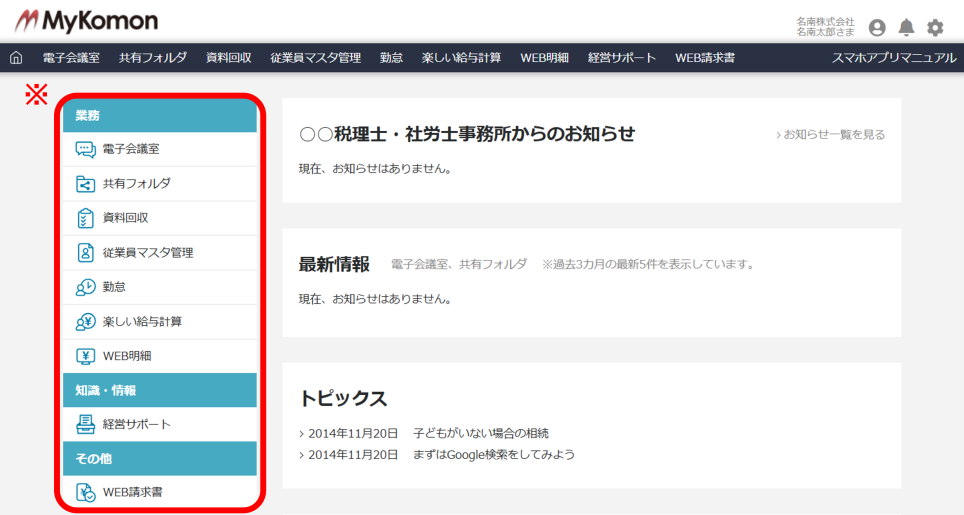This screenshot has height=515, width=964.
Task: Open notifications bell icon
Action: (x=906, y=27)
